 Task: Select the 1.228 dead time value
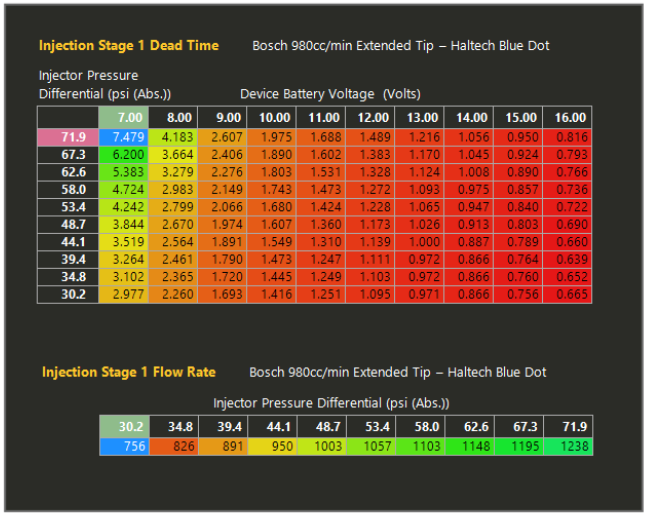click(x=370, y=207)
